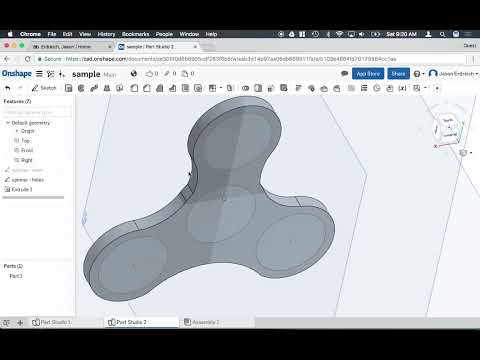Select the Top plane feature
480x360 pixels.
pyautogui.click(x=25, y=141)
